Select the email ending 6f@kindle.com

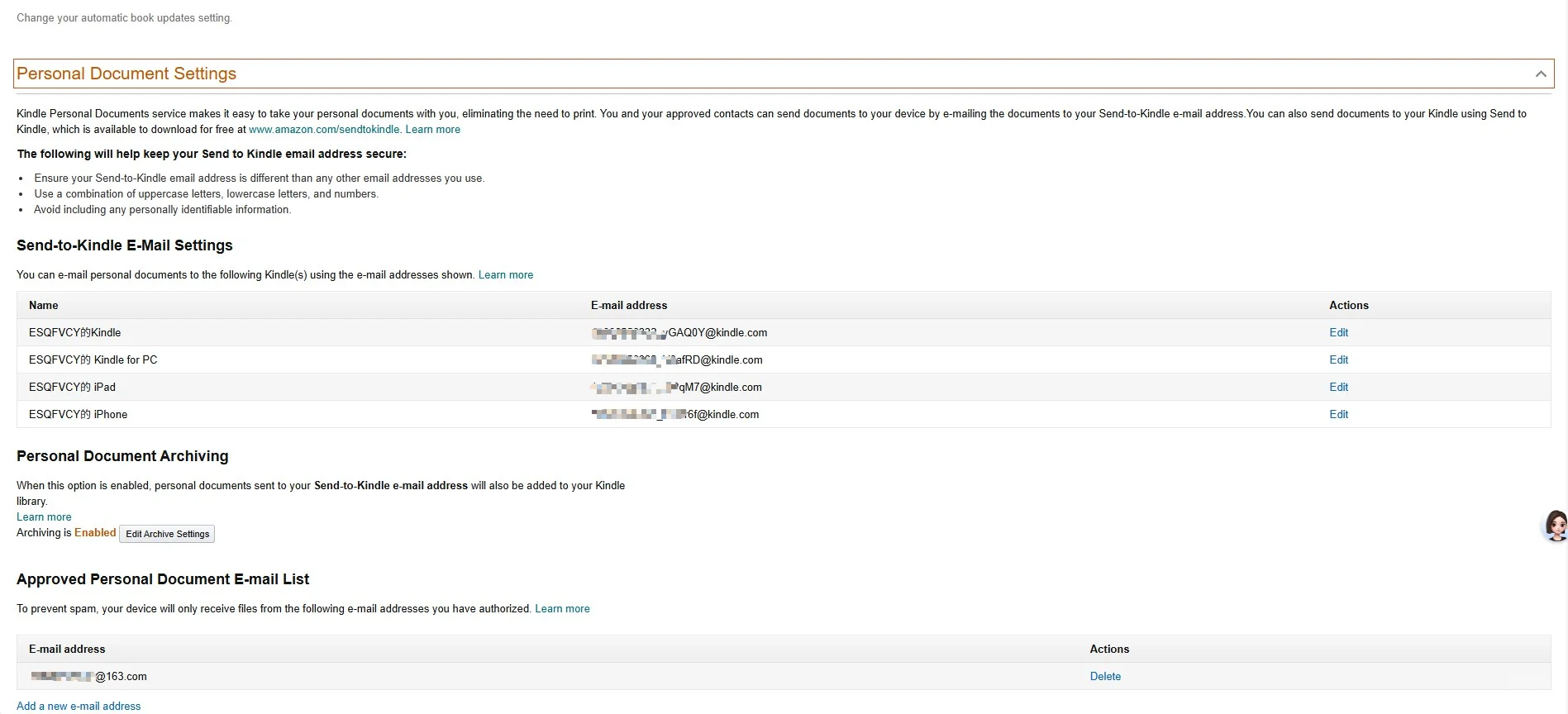click(x=675, y=414)
